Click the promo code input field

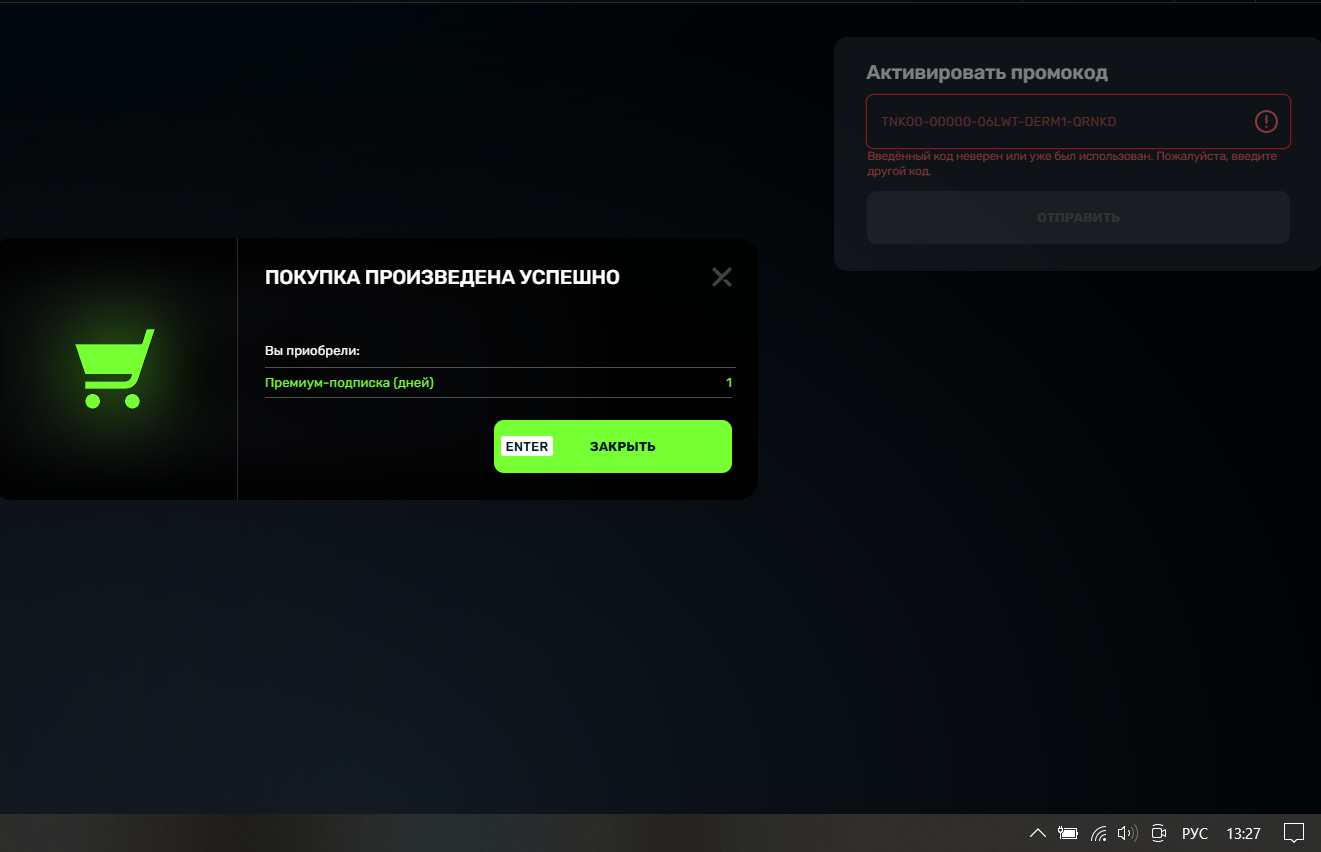point(1078,122)
